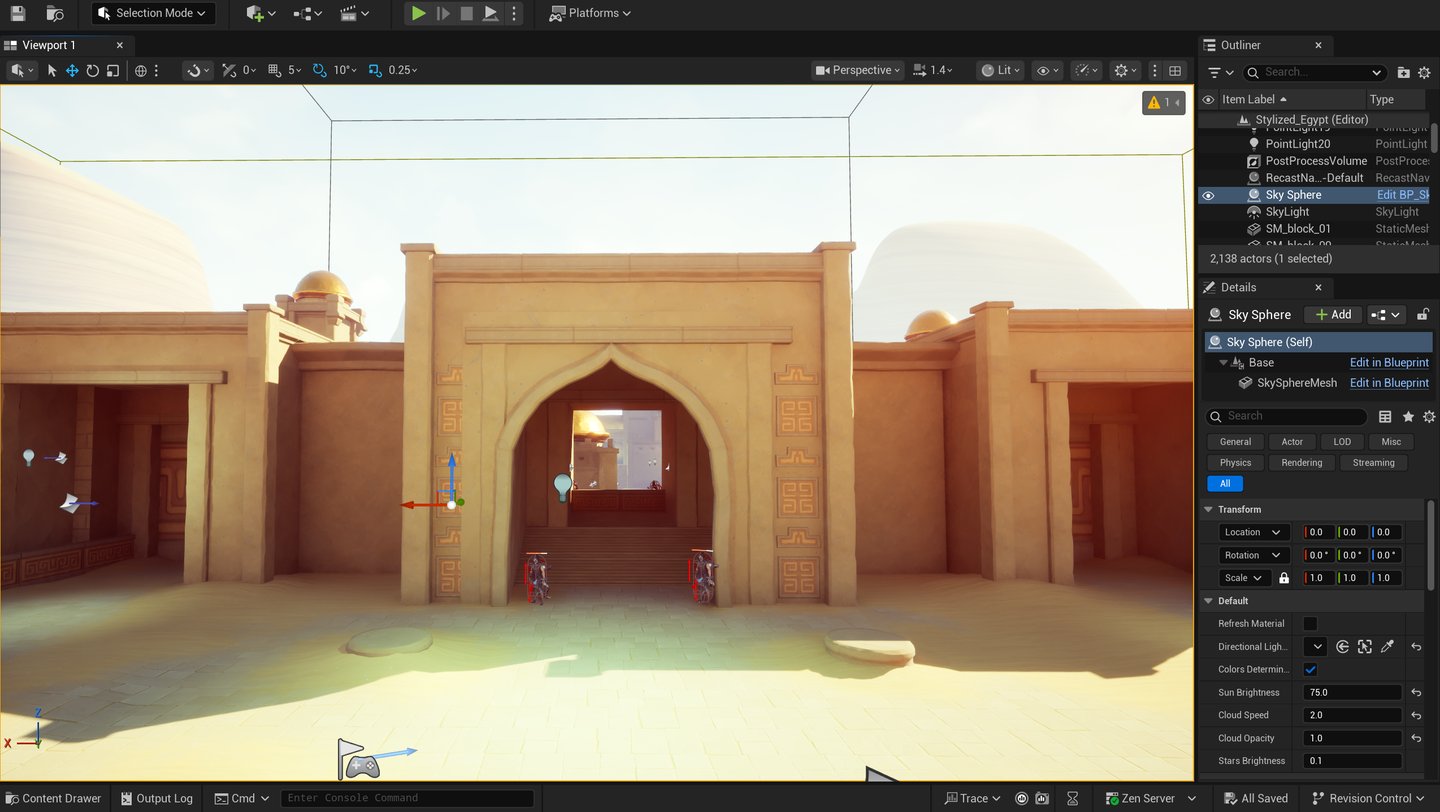
Task: Open the browse content folder icon
Action: [55, 13]
